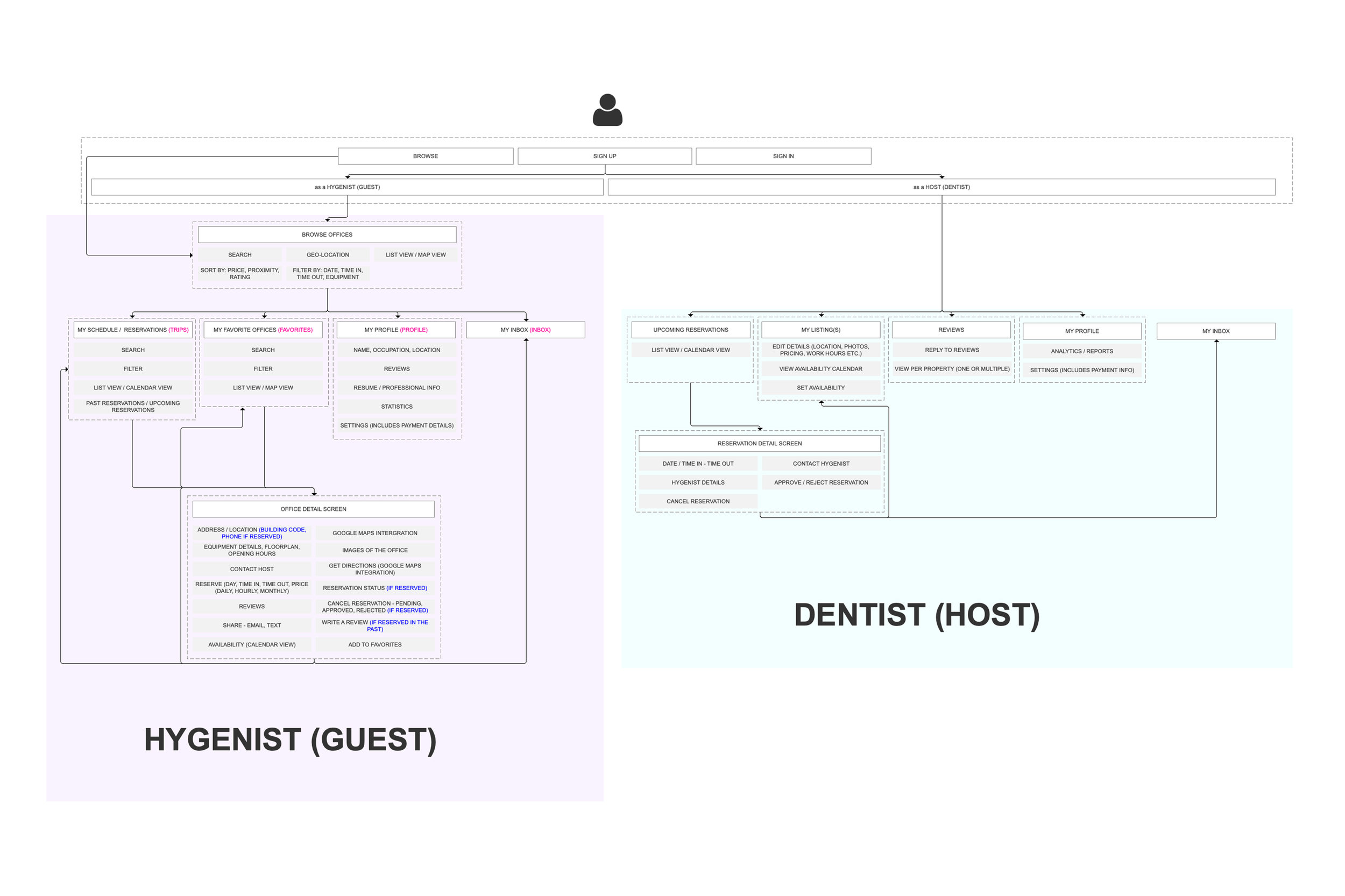Viewport: 1345px width, 896px height.
Task: Click EQUIPMENT DETAILS, FLOORPLAN, OPENING HOURS
Action: [x=251, y=550]
